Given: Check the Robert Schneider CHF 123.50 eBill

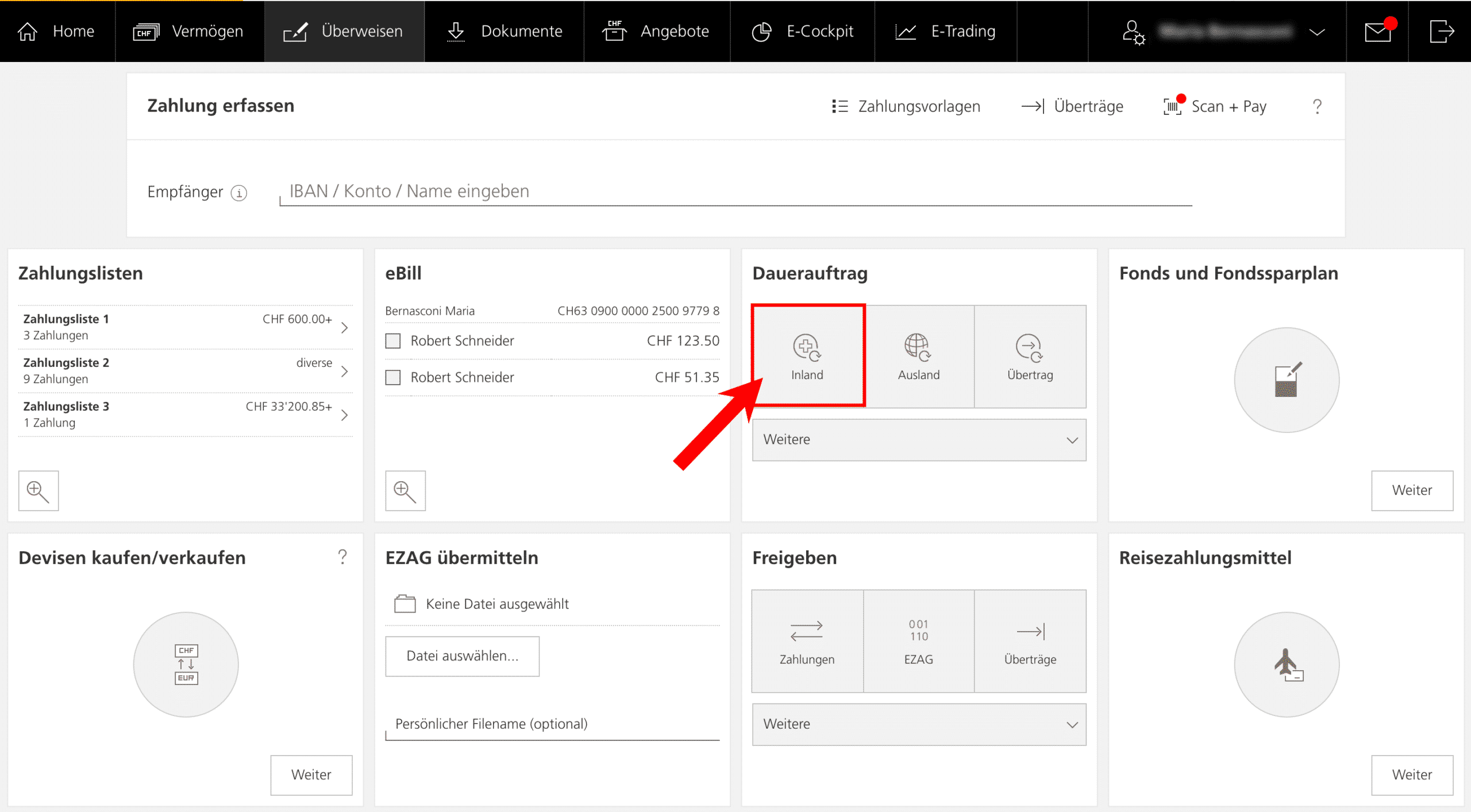Looking at the screenshot, I should 393,341.
